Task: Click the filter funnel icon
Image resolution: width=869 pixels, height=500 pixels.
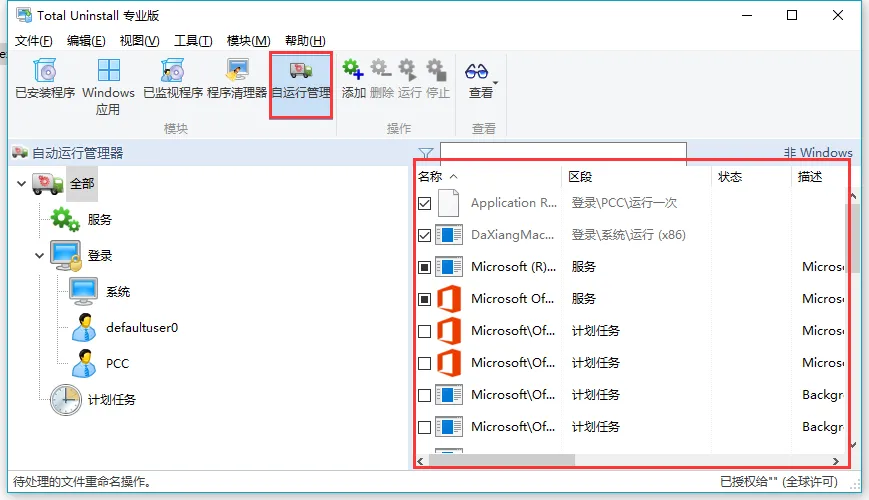Action: pos(426,152)
